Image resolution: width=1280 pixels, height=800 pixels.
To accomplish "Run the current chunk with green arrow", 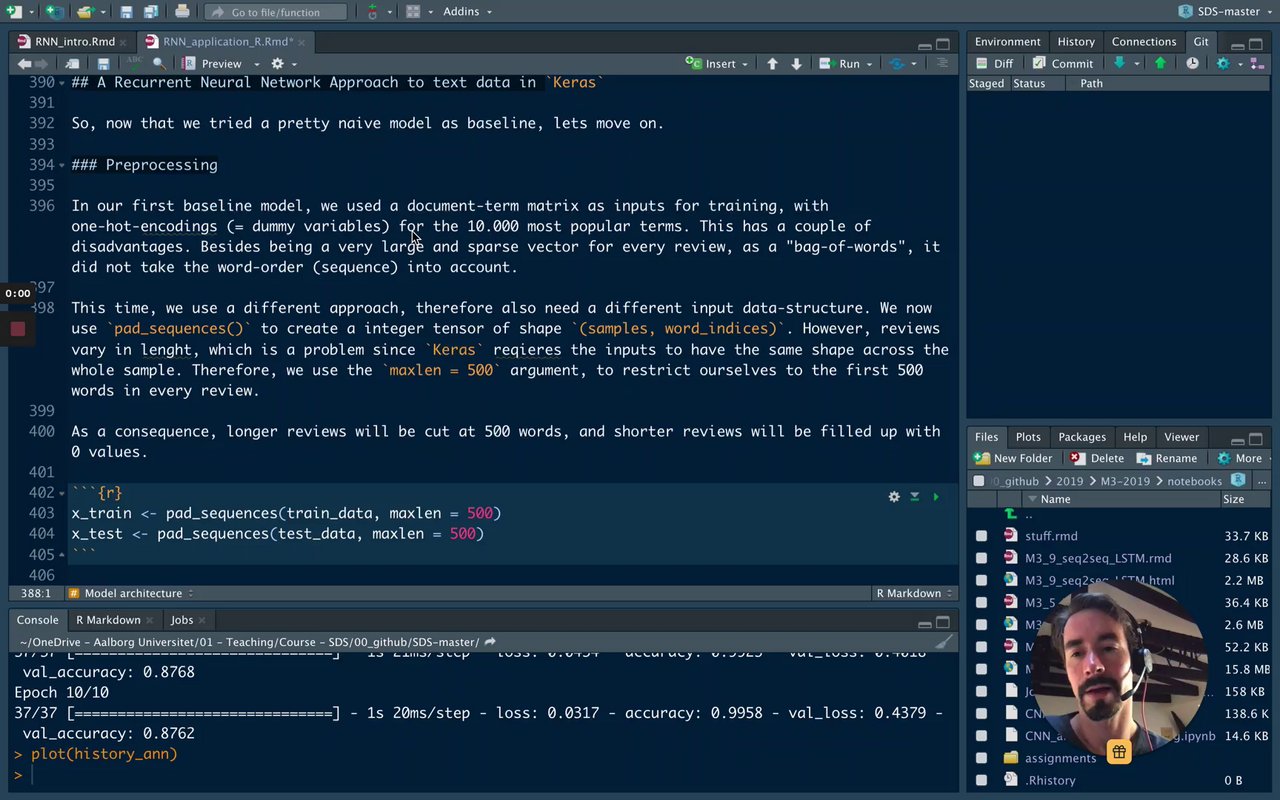I will (x=936, y=497).
